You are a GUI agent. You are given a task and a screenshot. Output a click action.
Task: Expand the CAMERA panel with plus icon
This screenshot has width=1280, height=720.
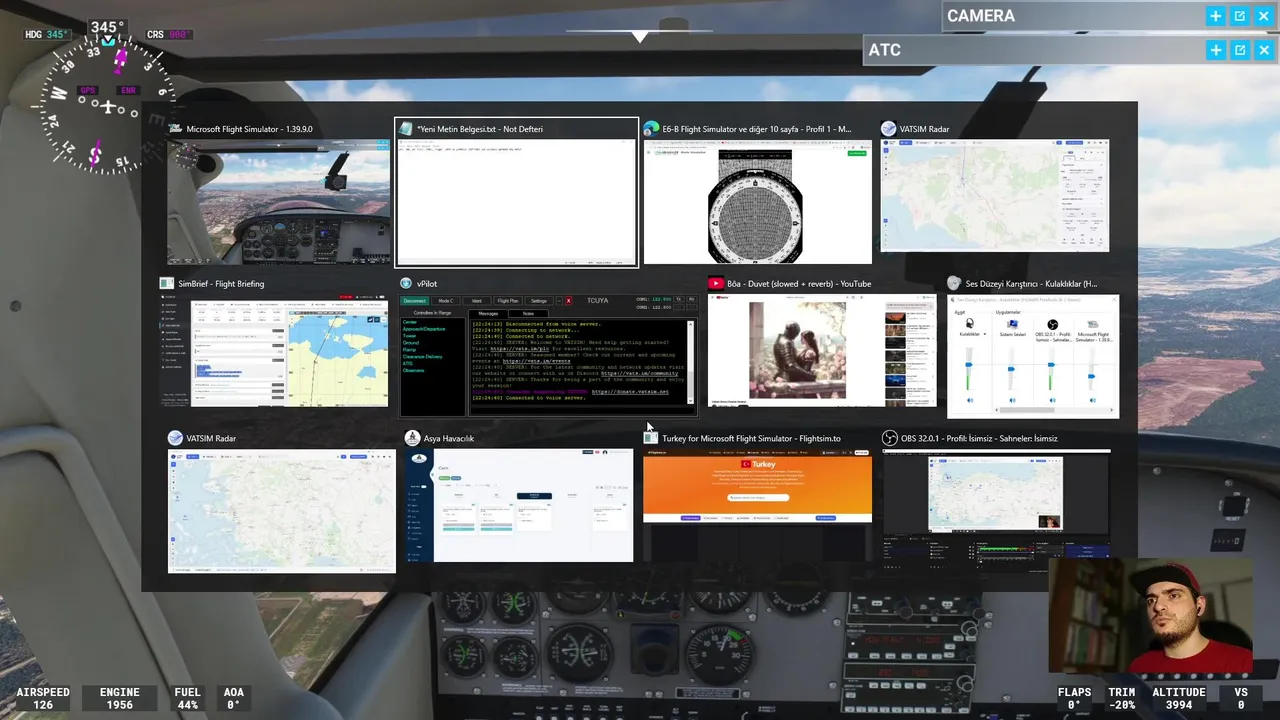pyautogui.click(x=1215, y=16)
